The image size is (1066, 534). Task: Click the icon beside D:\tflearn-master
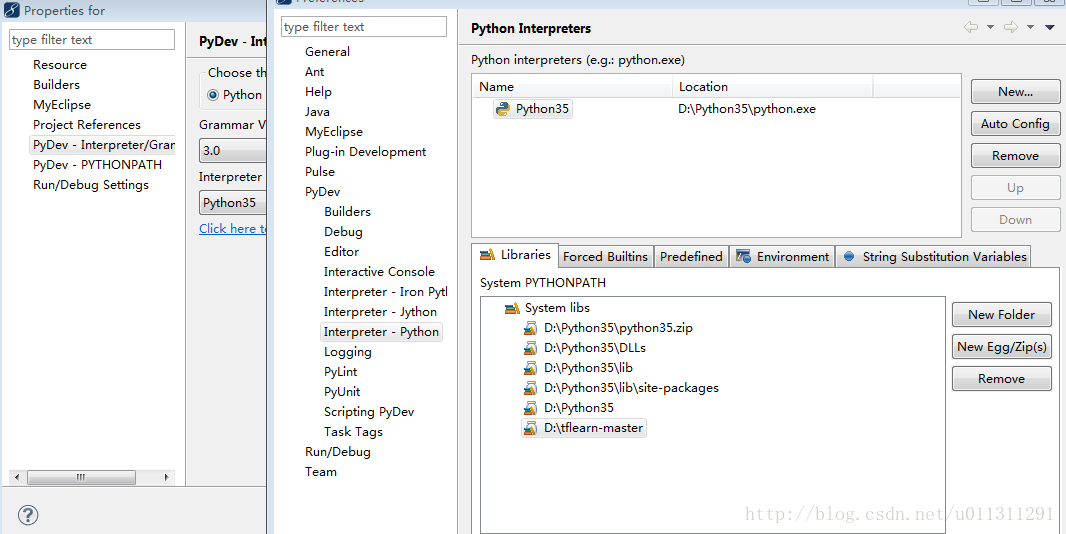point(530,428)
